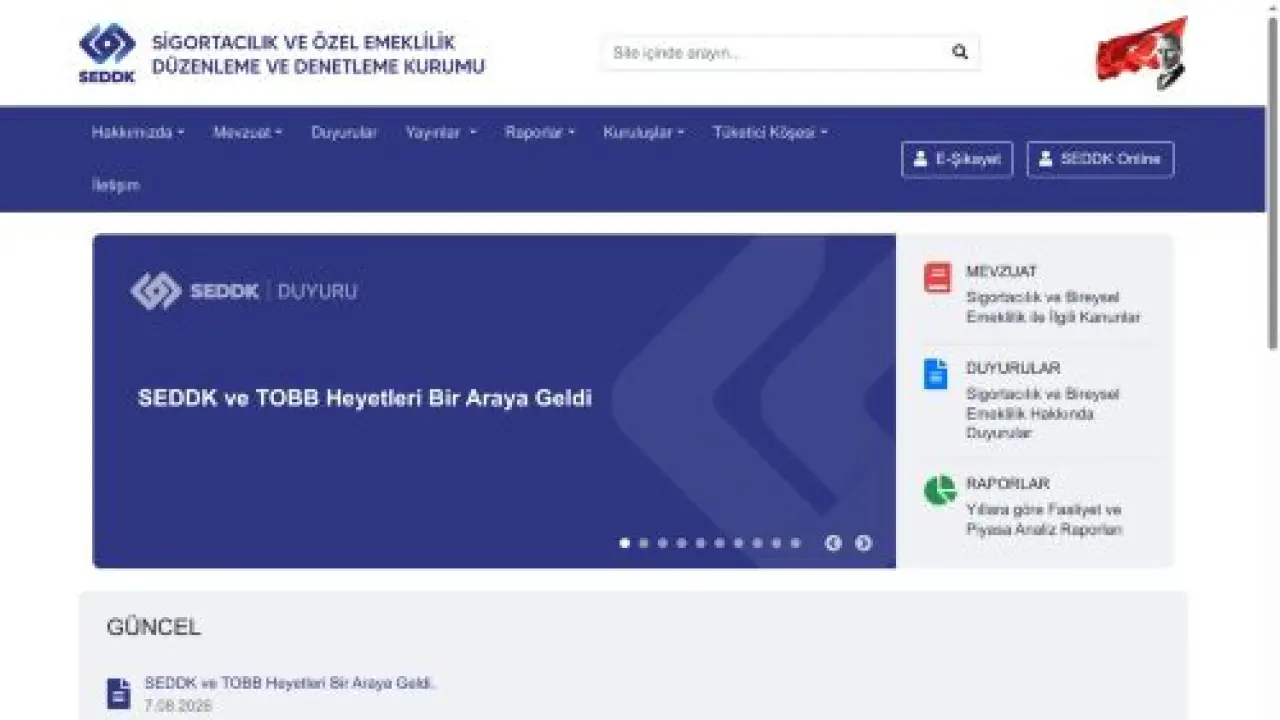Click the user icon in SEDDK Online button
This screenshot has width=1280, height=720.
coord(1046,159)
